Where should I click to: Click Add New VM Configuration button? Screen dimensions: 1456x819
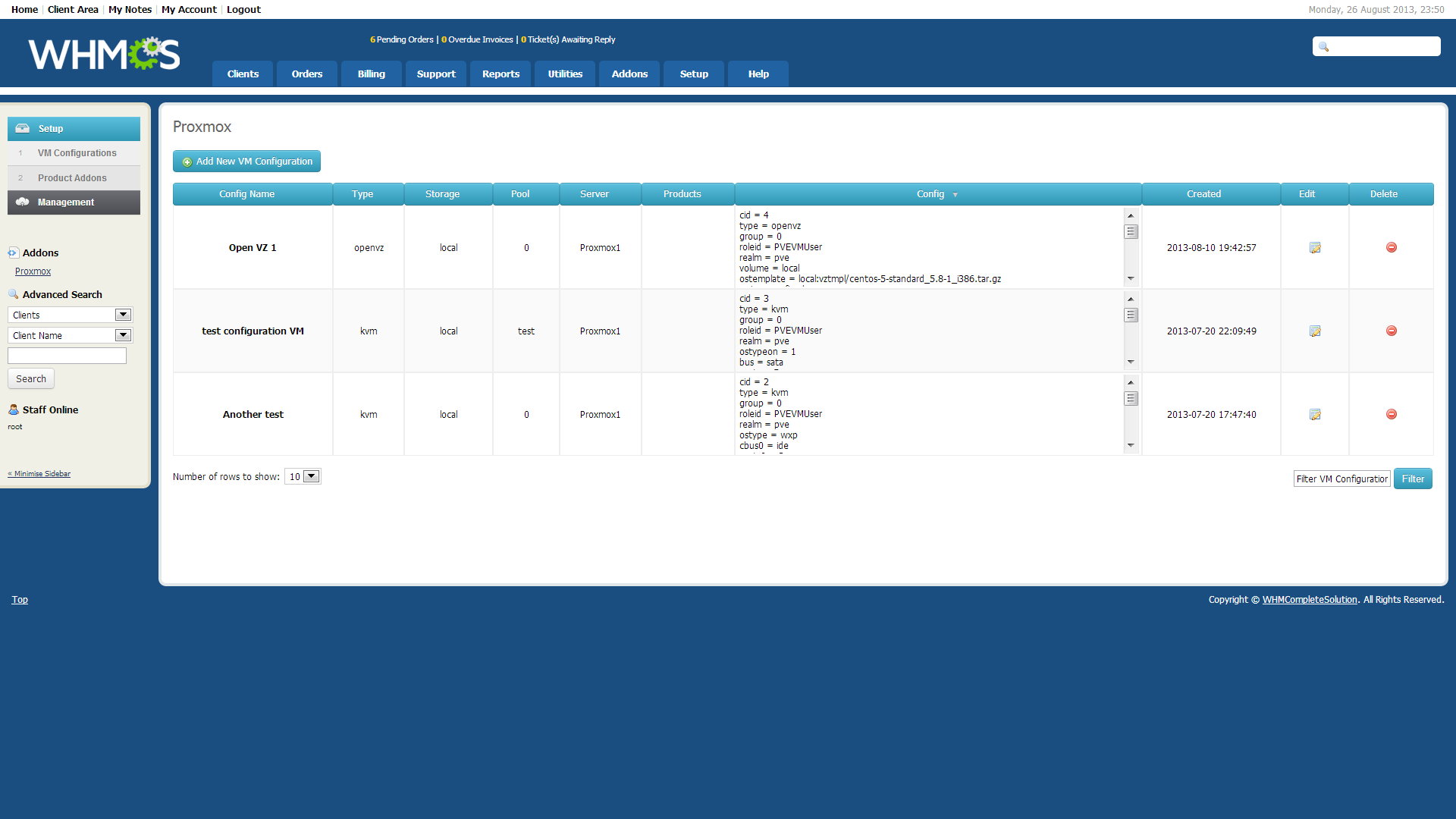point(246,162)
